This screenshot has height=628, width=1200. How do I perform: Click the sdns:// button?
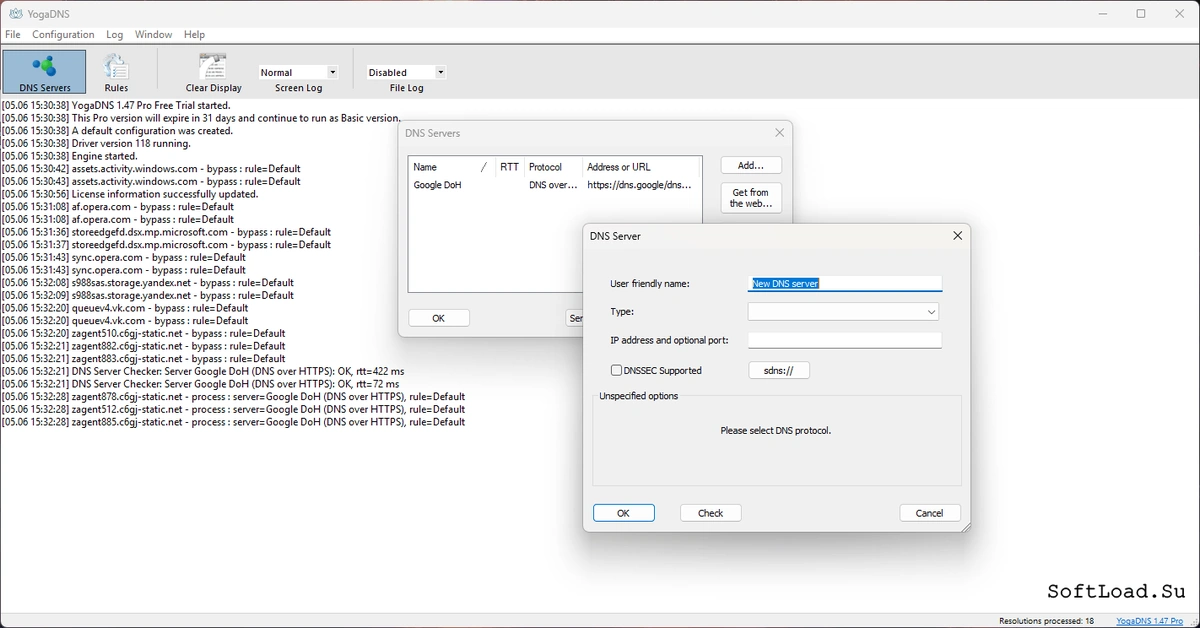click(779, 370)
